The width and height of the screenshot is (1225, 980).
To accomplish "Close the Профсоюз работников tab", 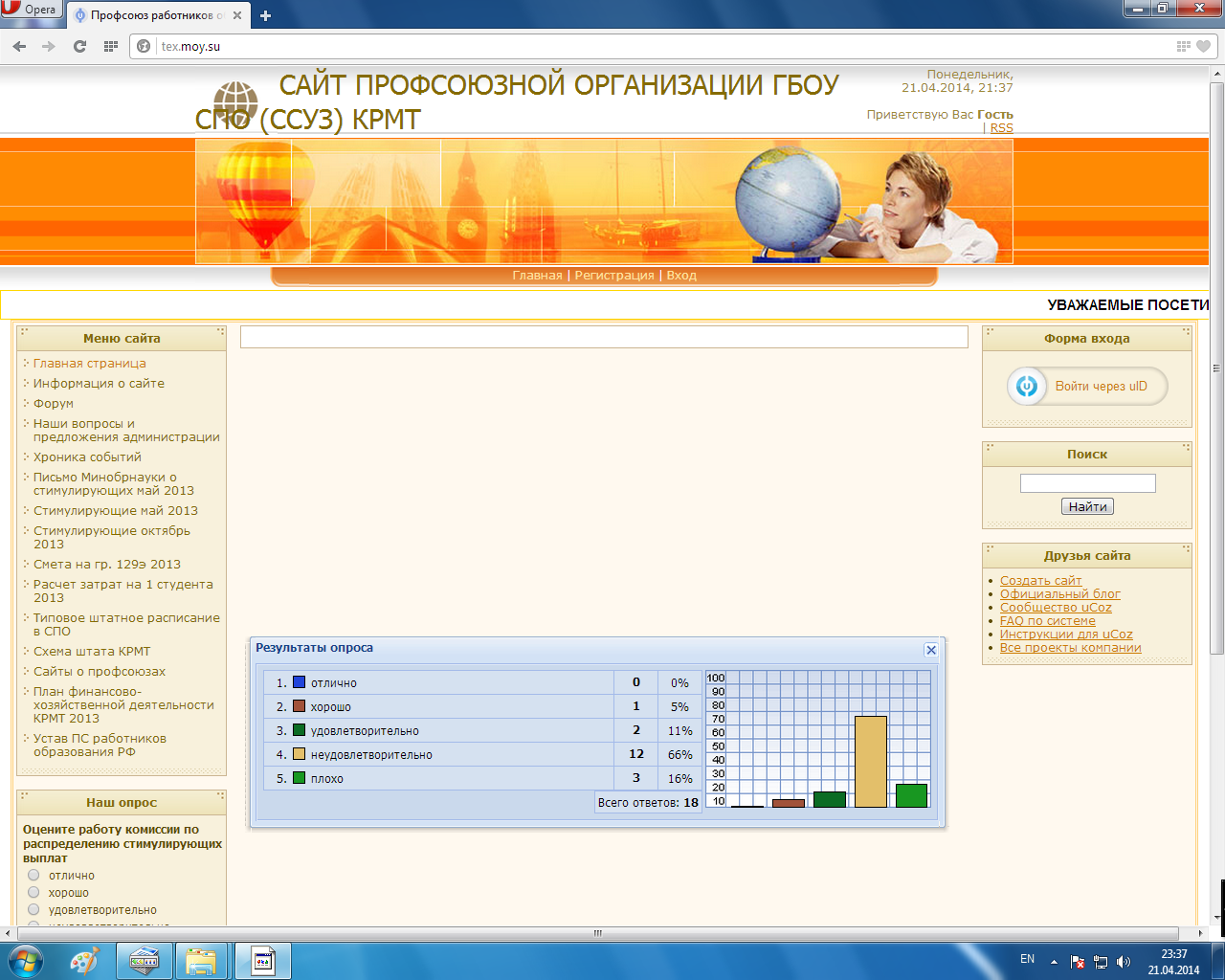I will (x=237, y=15).
